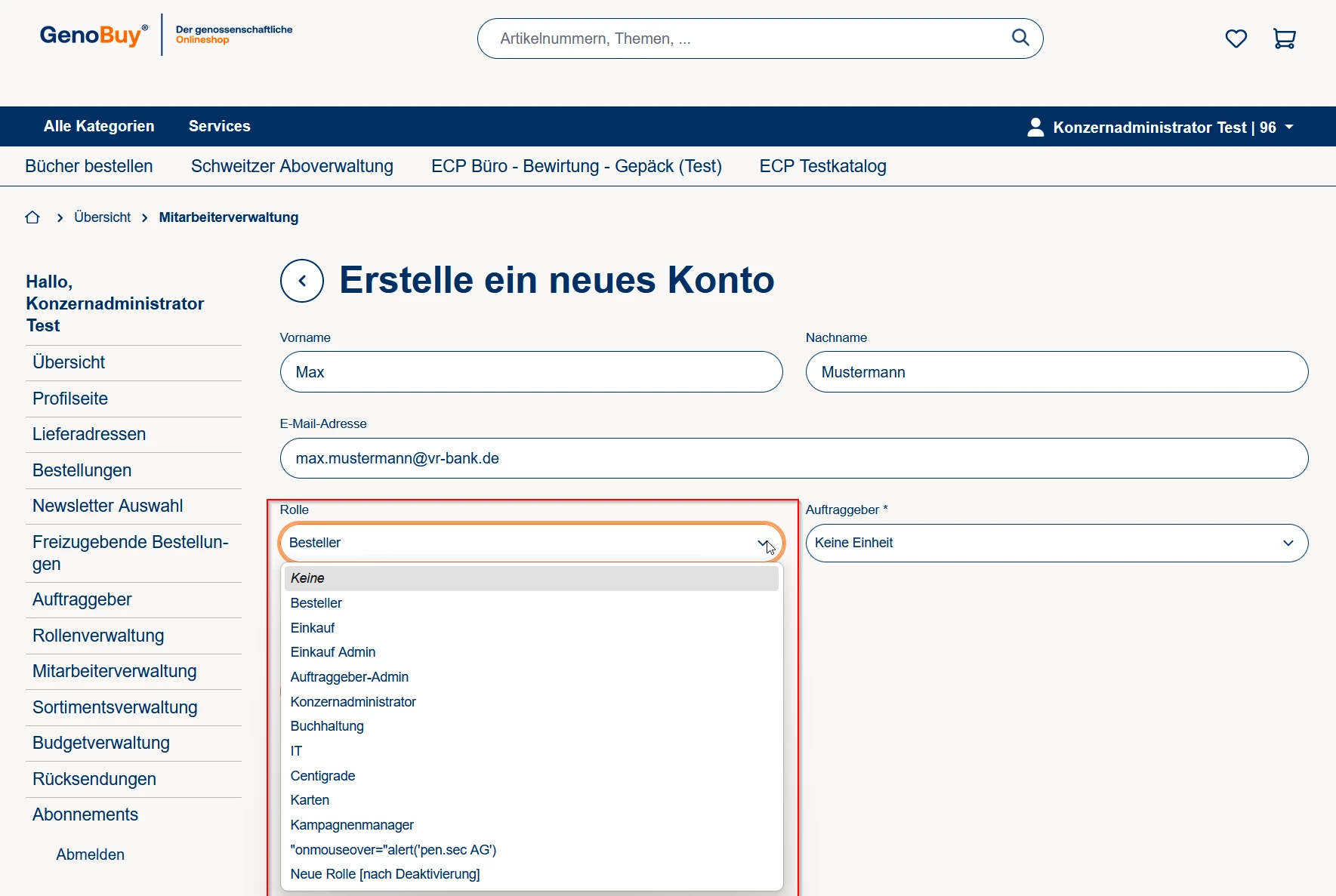Choose Konzernadministrator role option
Screen dimensions: 1336x896
(x=353, y=702)
